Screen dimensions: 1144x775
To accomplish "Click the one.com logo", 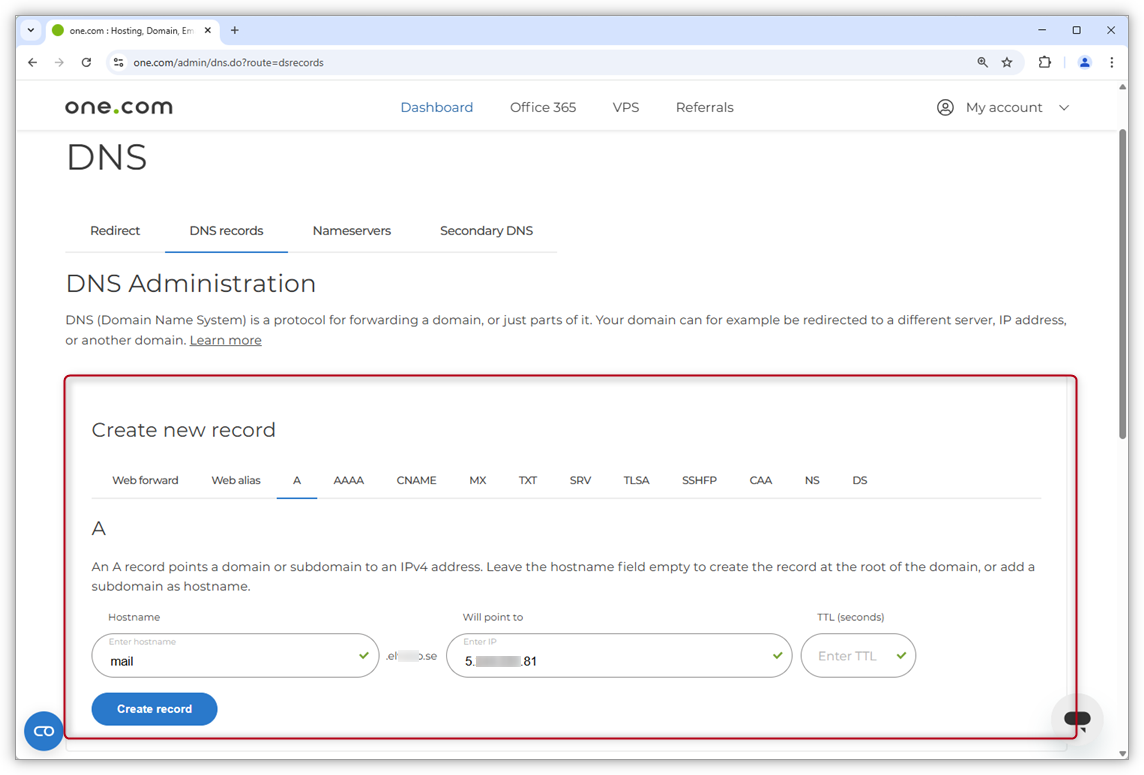I will point(118,106).
